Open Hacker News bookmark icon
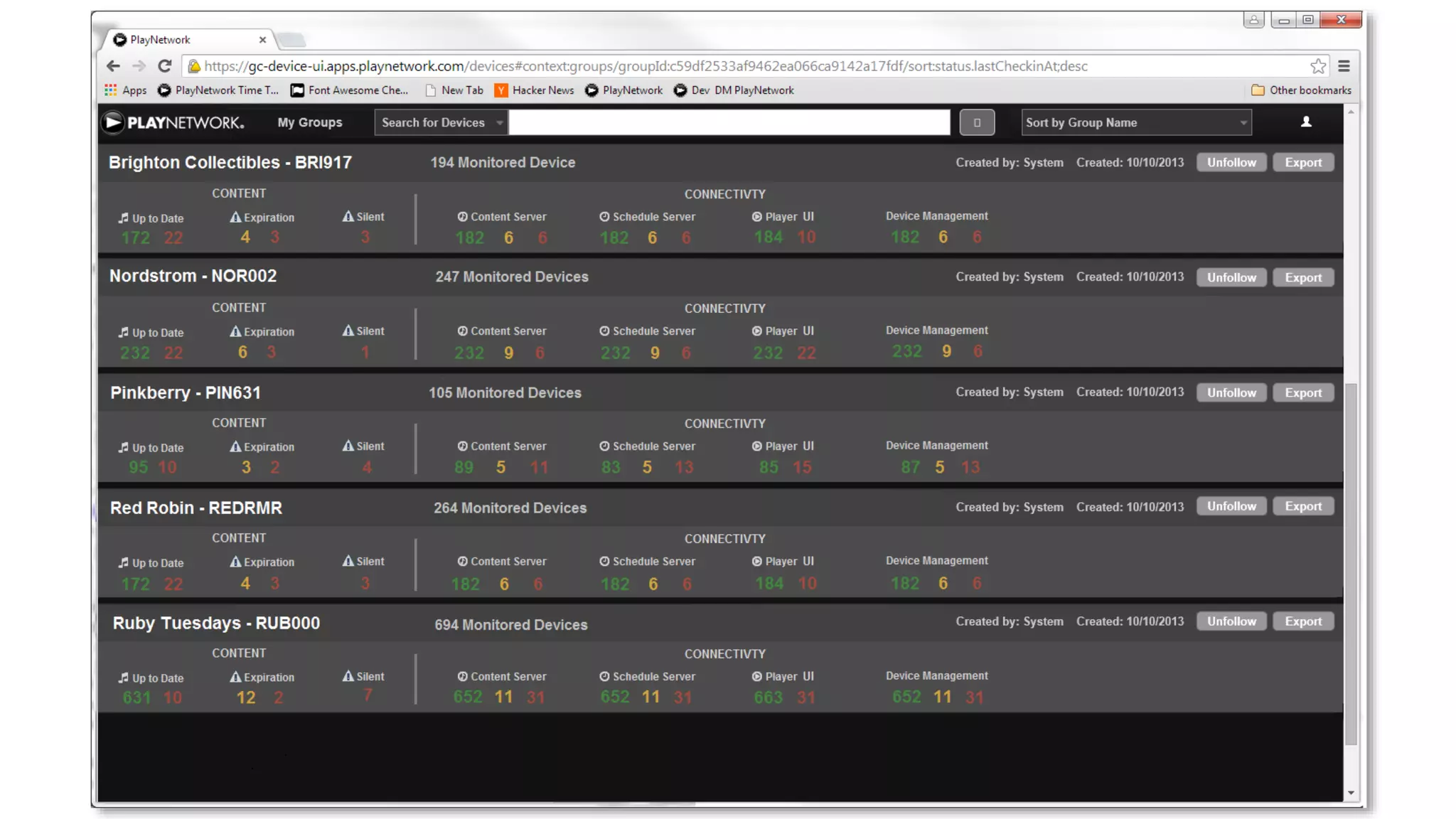 501,90
